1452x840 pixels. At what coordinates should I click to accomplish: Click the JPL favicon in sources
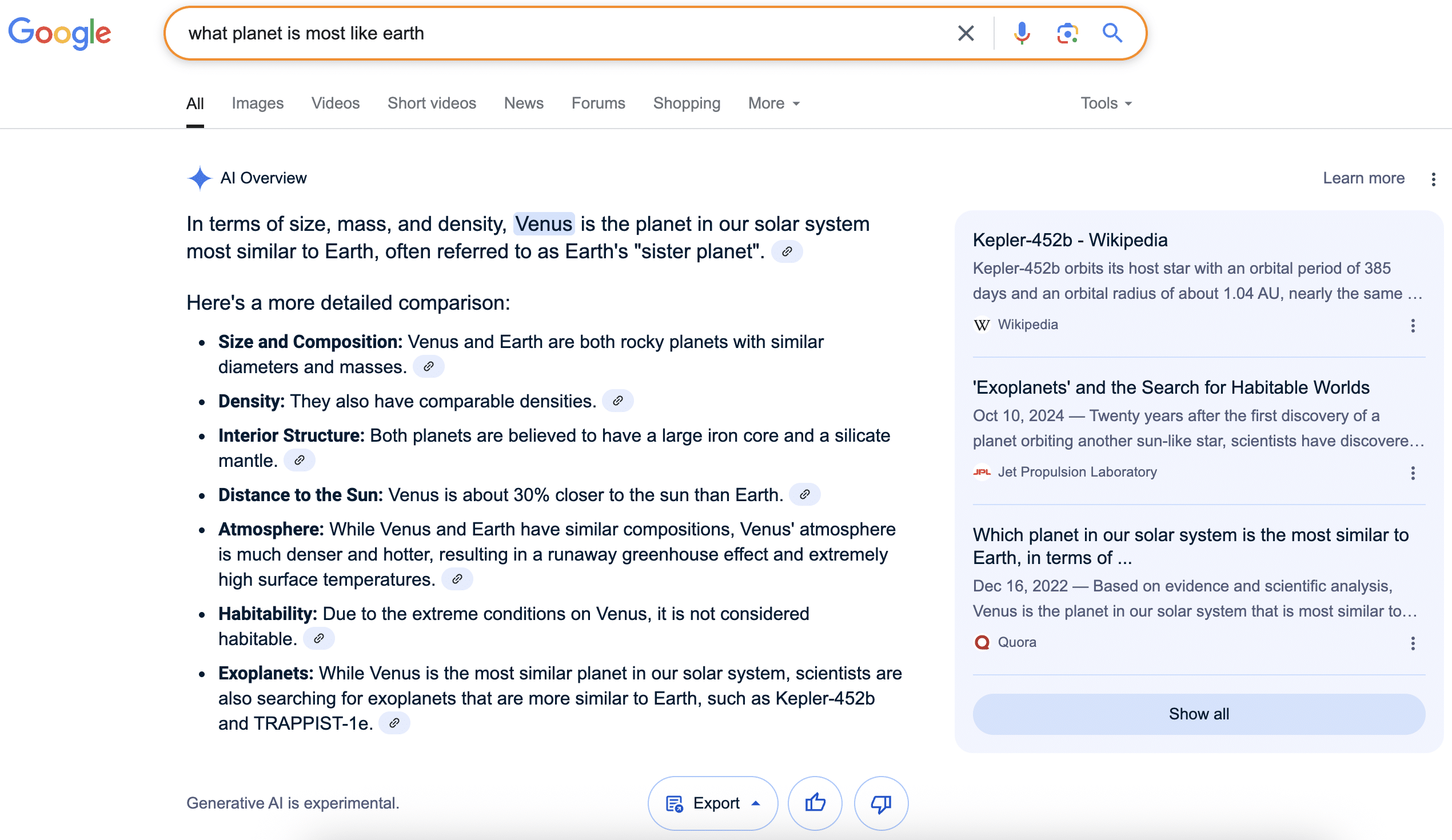[982, 473]
